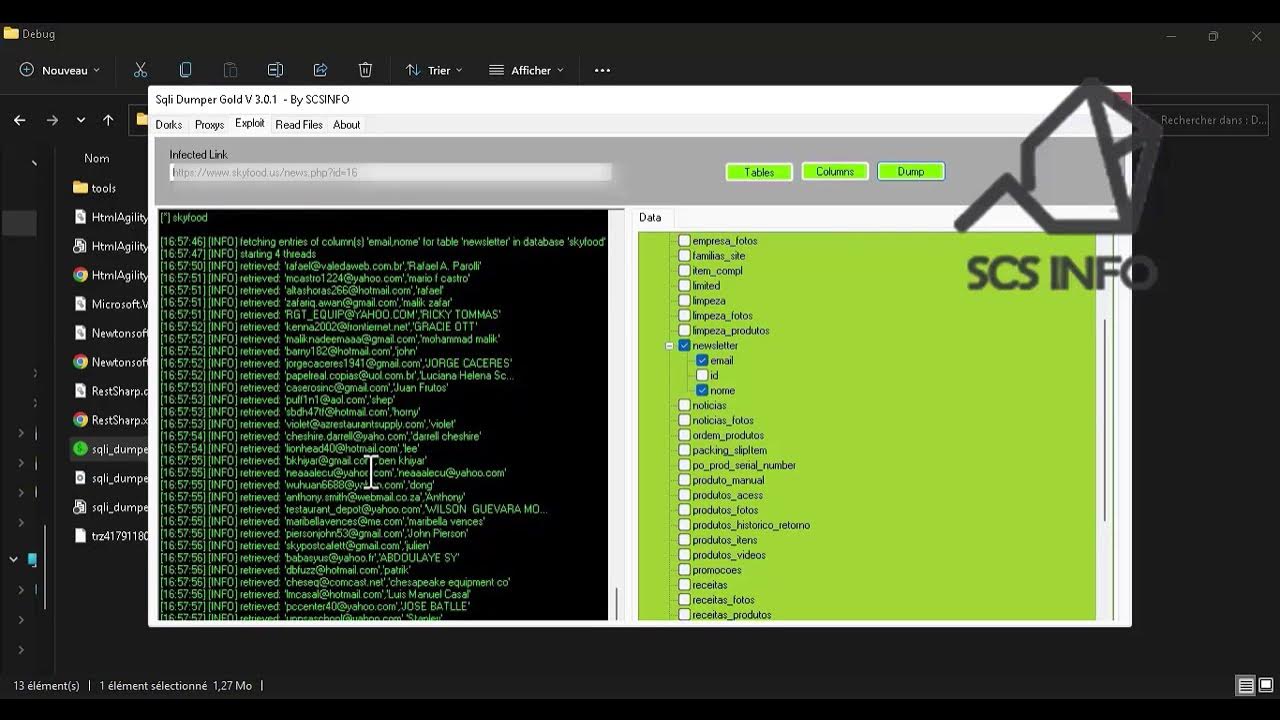Collapse the expanded blue-icon navigation pane item

point(13,559)
